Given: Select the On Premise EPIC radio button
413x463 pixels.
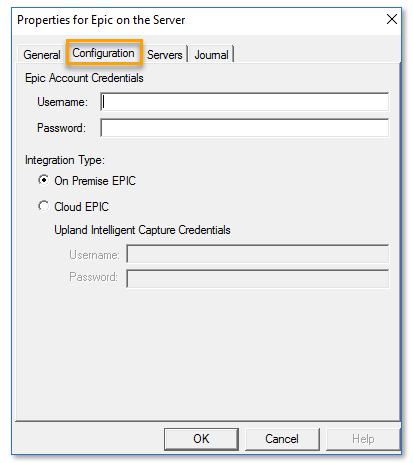Looking at the screenshot, I should 43,180.
